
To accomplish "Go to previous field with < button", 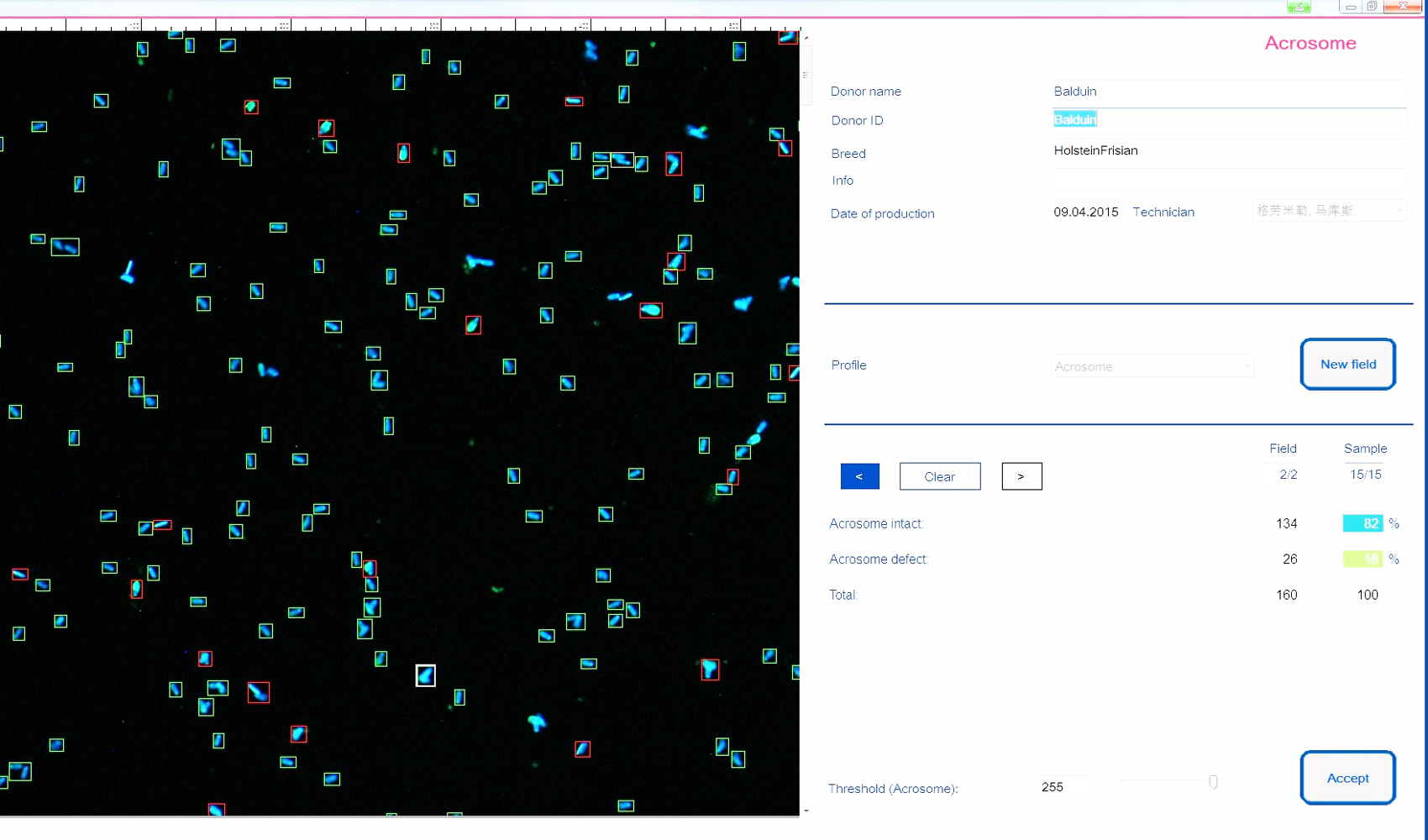I will click(x=859, y=476).
